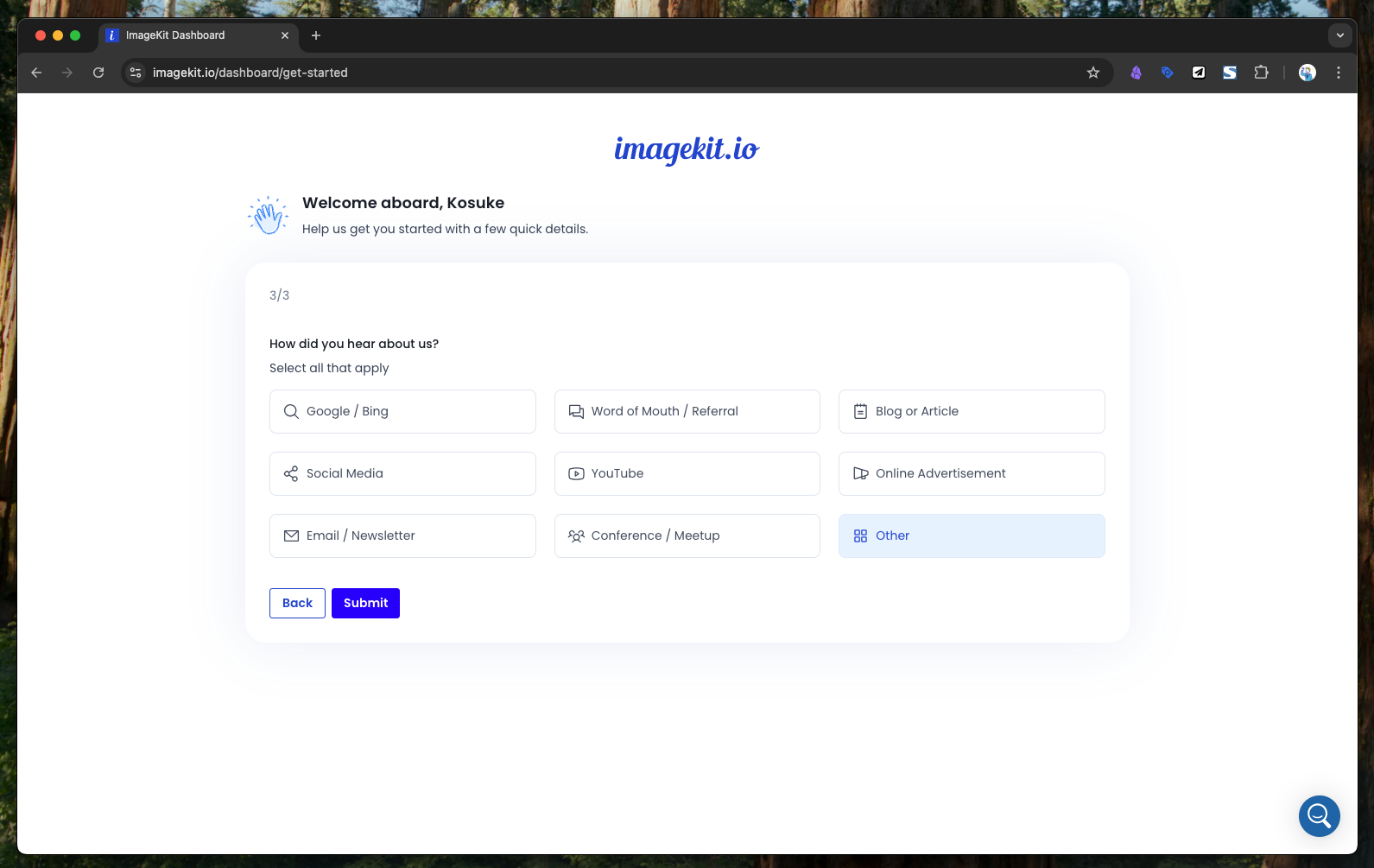Open the Chrome profile avatar
Image resolution: width=1374 pixels, height=868 pixels.
click(1307, 73)
